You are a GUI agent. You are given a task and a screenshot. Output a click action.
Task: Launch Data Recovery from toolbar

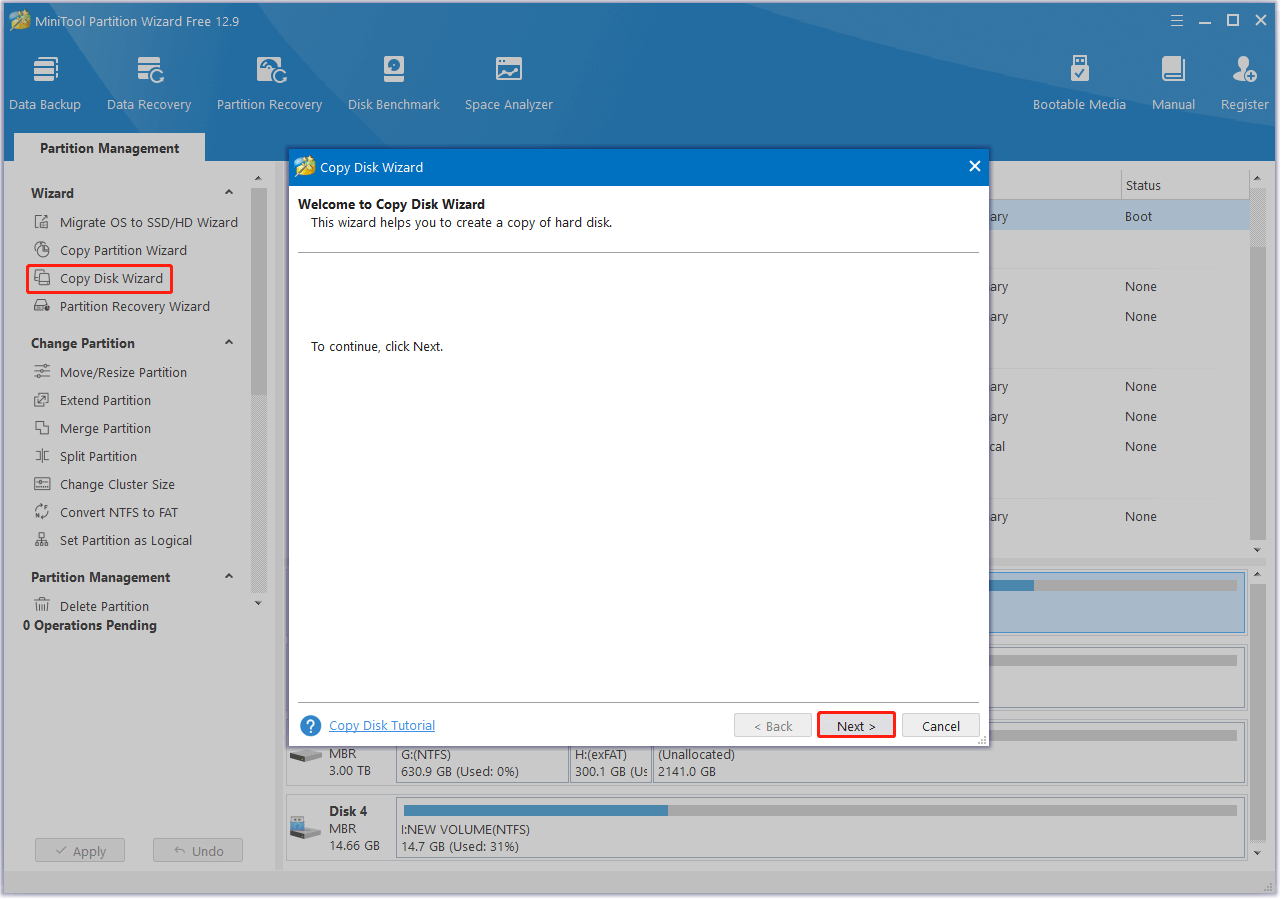pos(149,83)
